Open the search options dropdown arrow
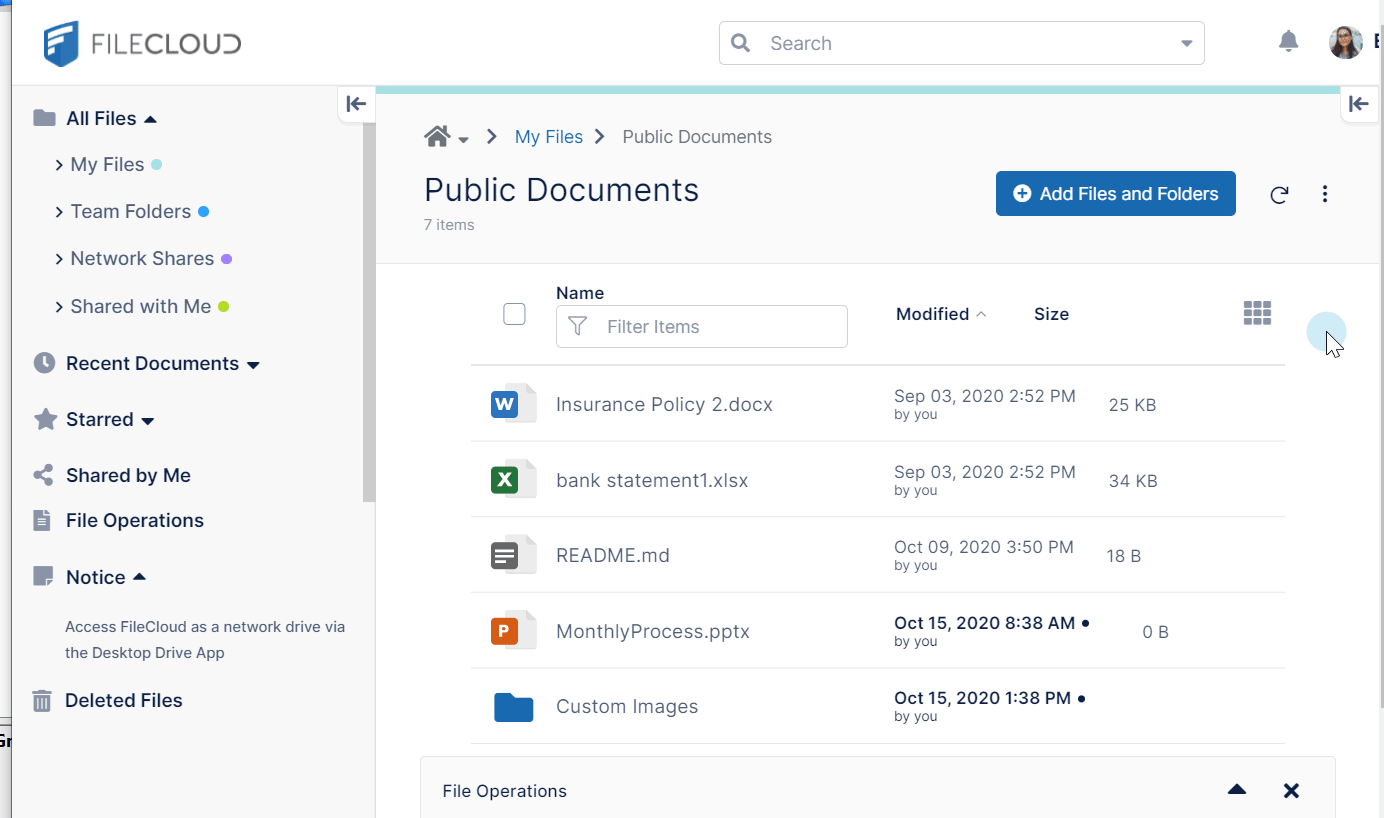 pyautogui.click(x=1187, y=44)
